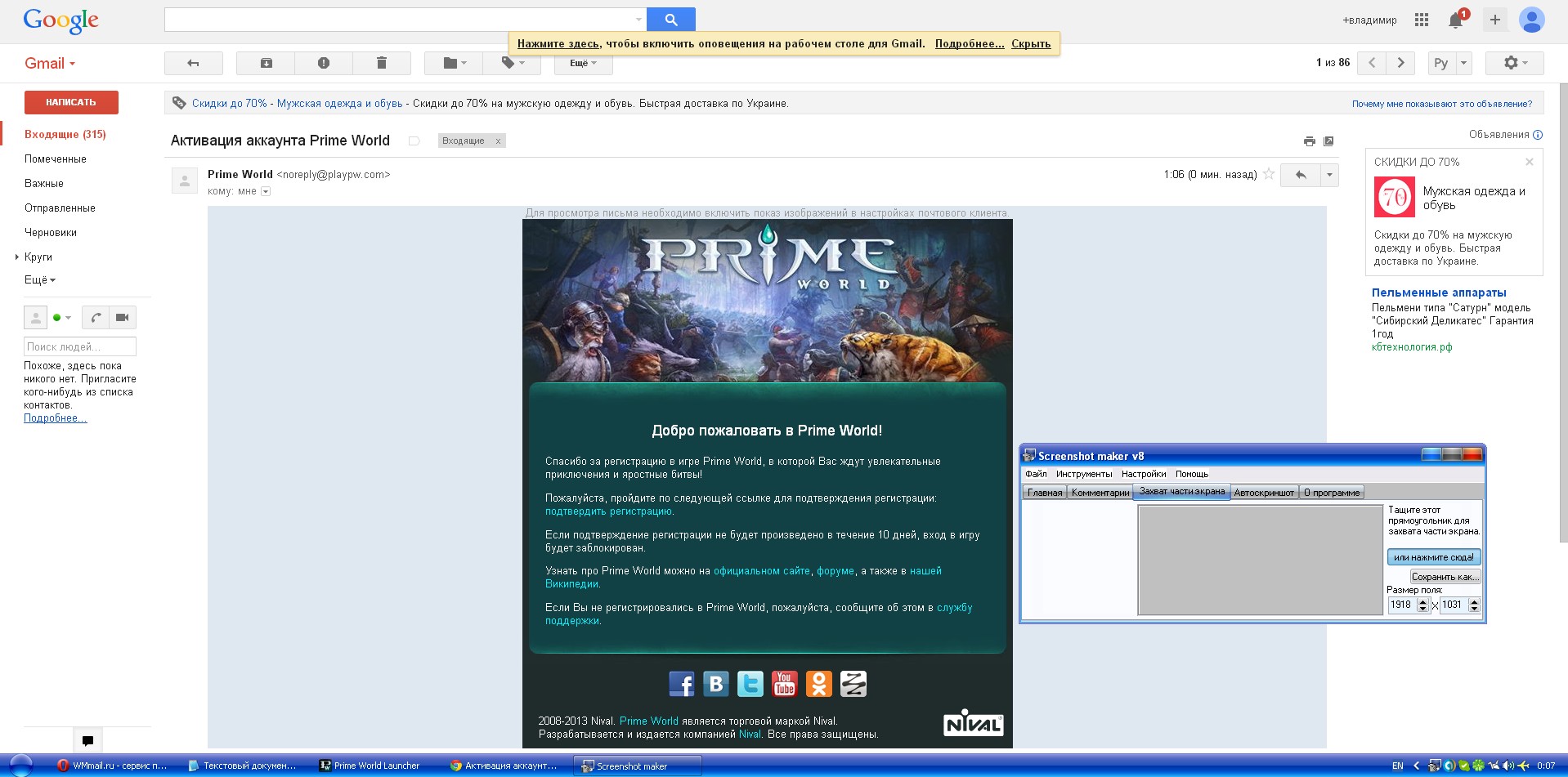Increase the field width 1918 stepper

1422,601
